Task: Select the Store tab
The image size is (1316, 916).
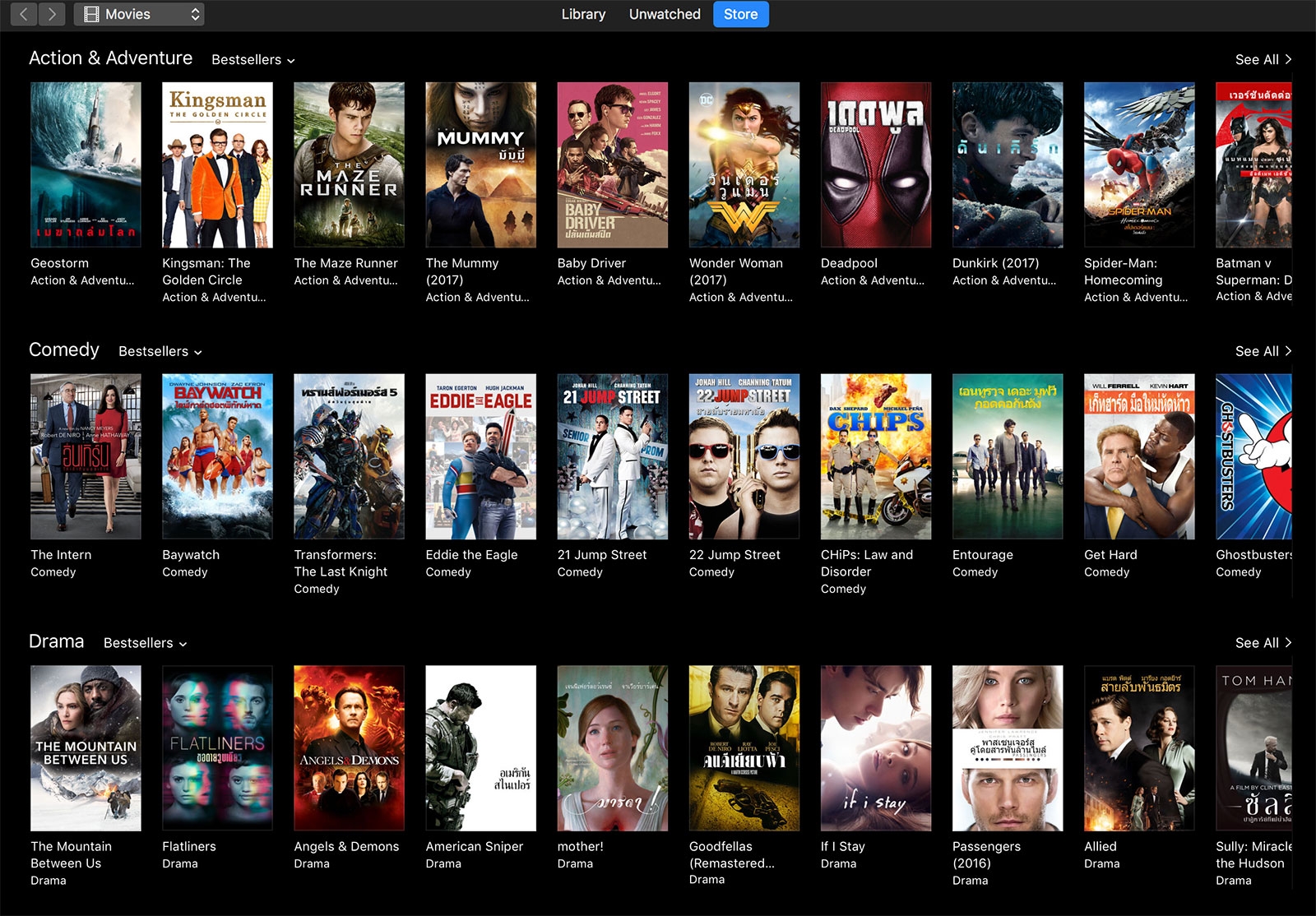Action: (739, 14)
